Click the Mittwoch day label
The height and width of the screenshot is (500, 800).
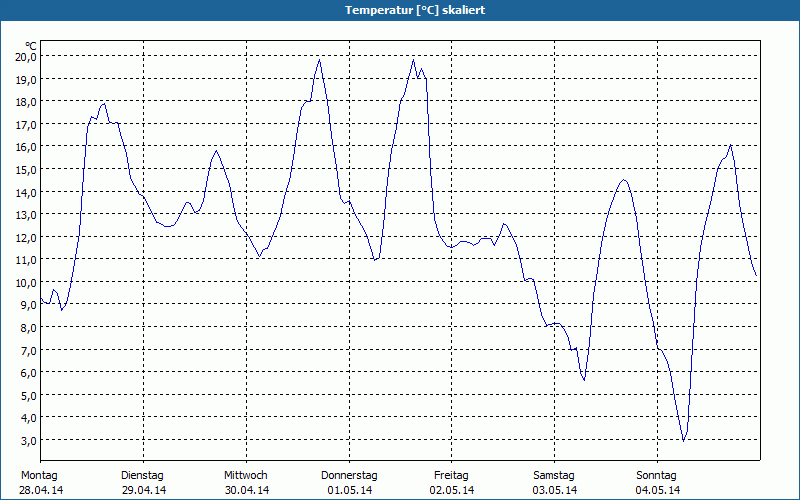(x=246, y=475)
